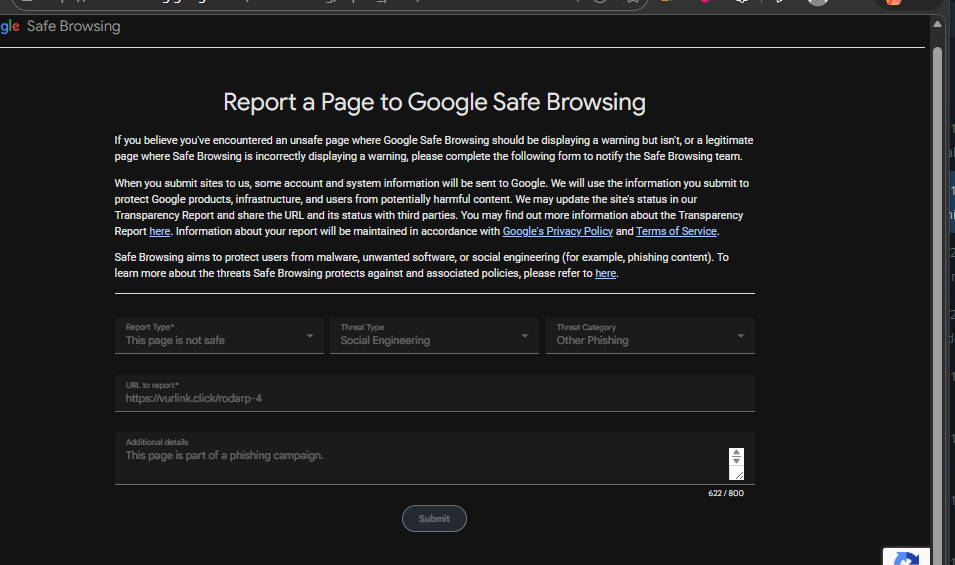Click the Additional details resize handle
955x565 pixels.
[x=739, y=475]
